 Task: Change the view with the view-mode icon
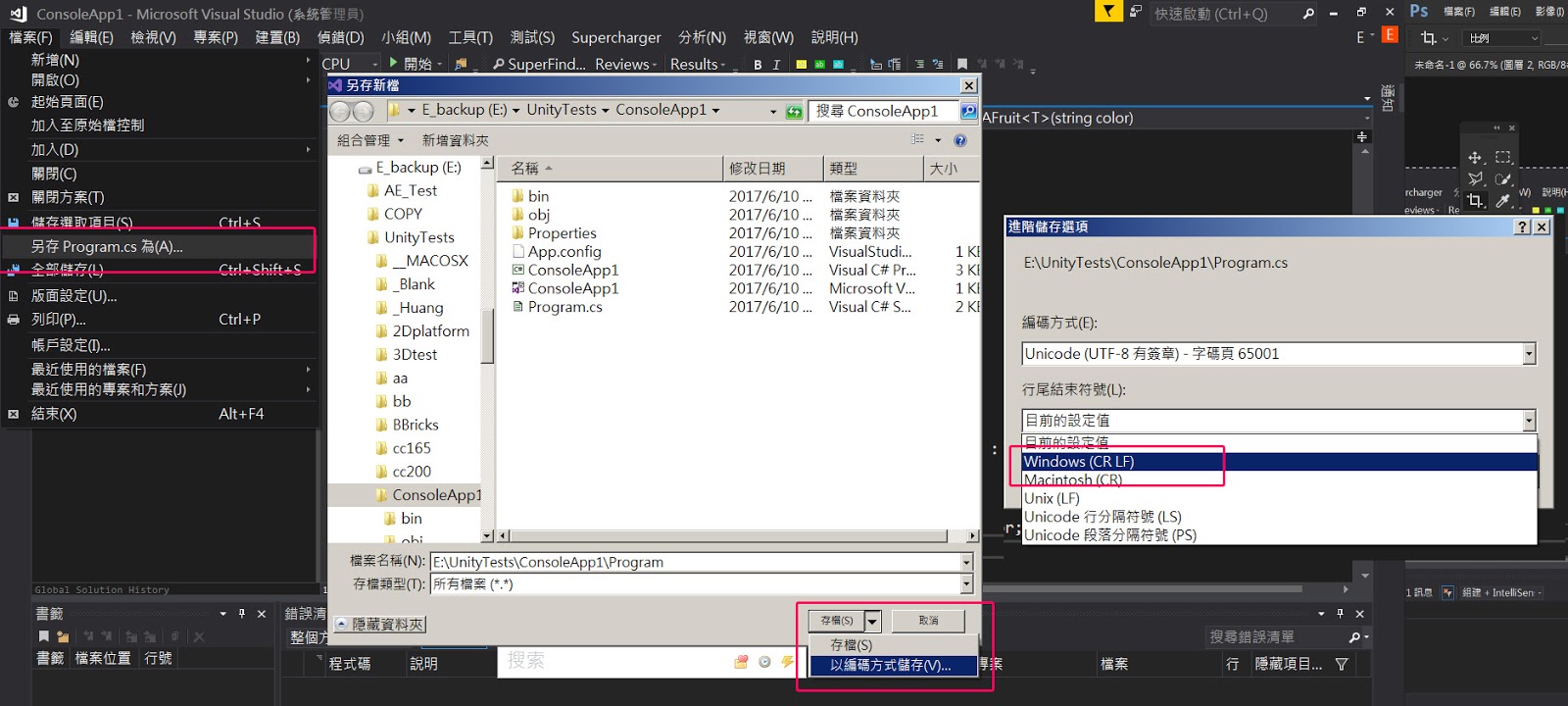click(x=917, y=140)
